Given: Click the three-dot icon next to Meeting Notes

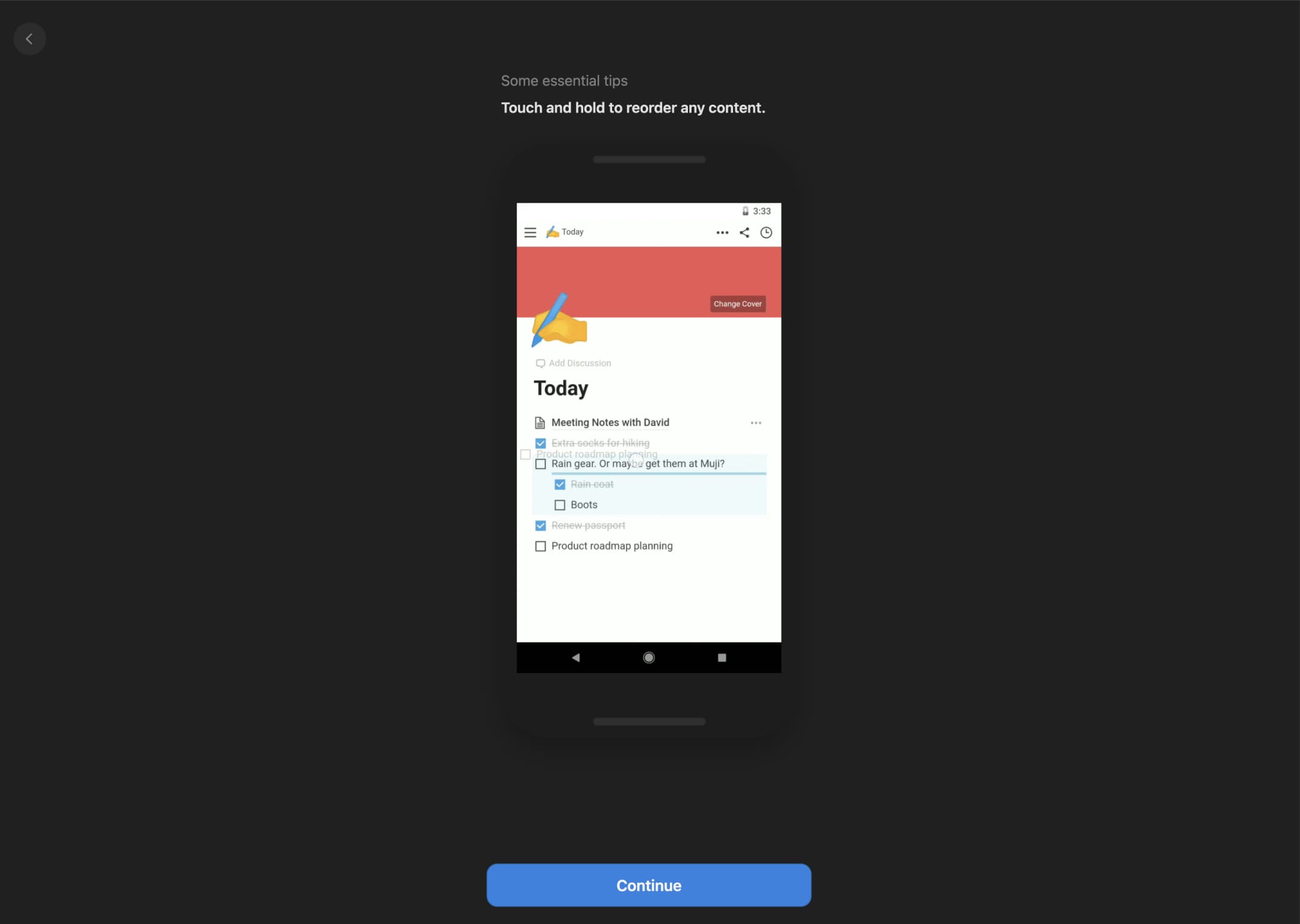Looking at the screenshot, I should 757,422.
